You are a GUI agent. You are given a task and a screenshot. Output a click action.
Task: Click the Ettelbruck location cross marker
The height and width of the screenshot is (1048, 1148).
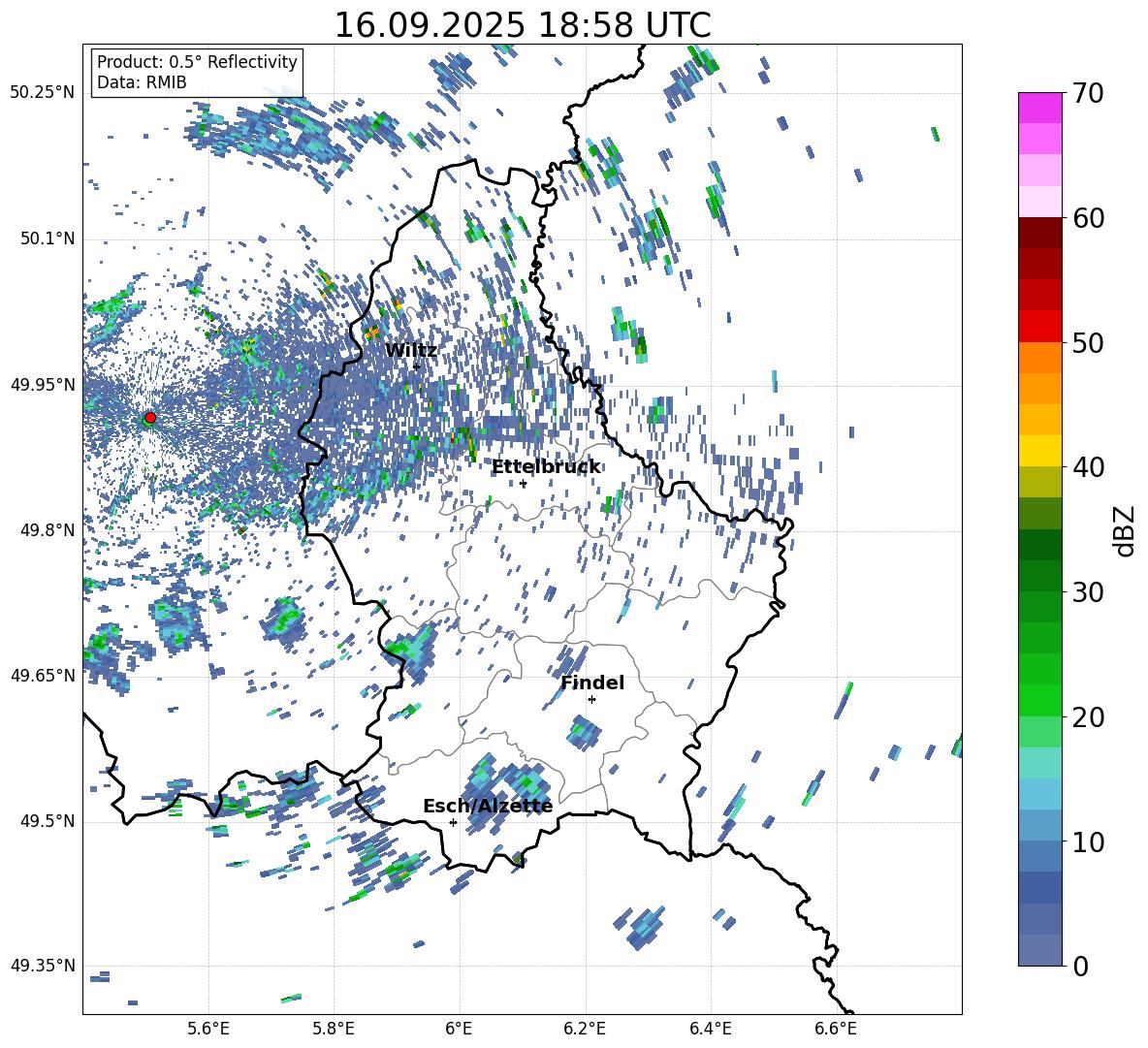coord(523,484)
